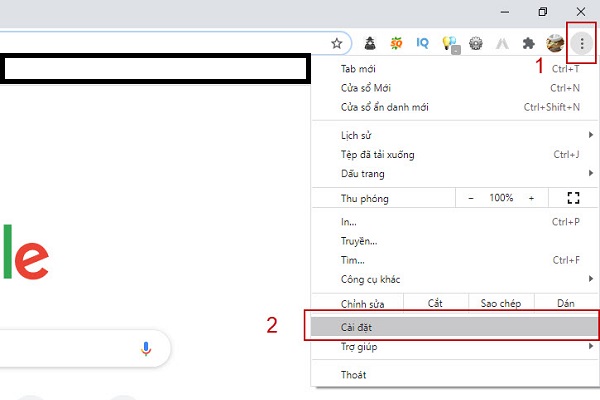600x400 pixels.
Task: Open the incognito spy extension icon
Action: click(x=370, y=43)
